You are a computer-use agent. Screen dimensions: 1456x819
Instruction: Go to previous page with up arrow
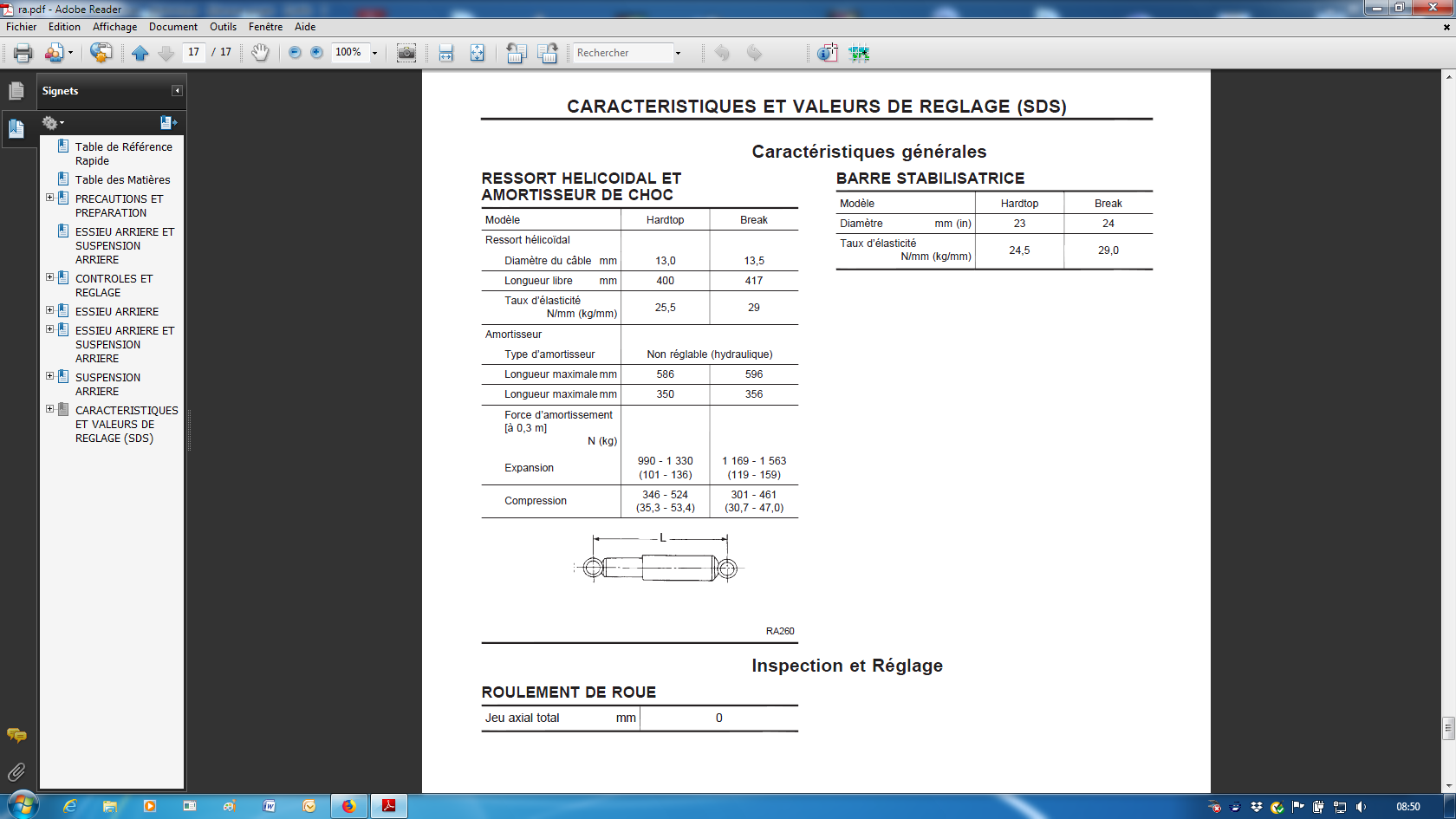(x=140, y=53)
